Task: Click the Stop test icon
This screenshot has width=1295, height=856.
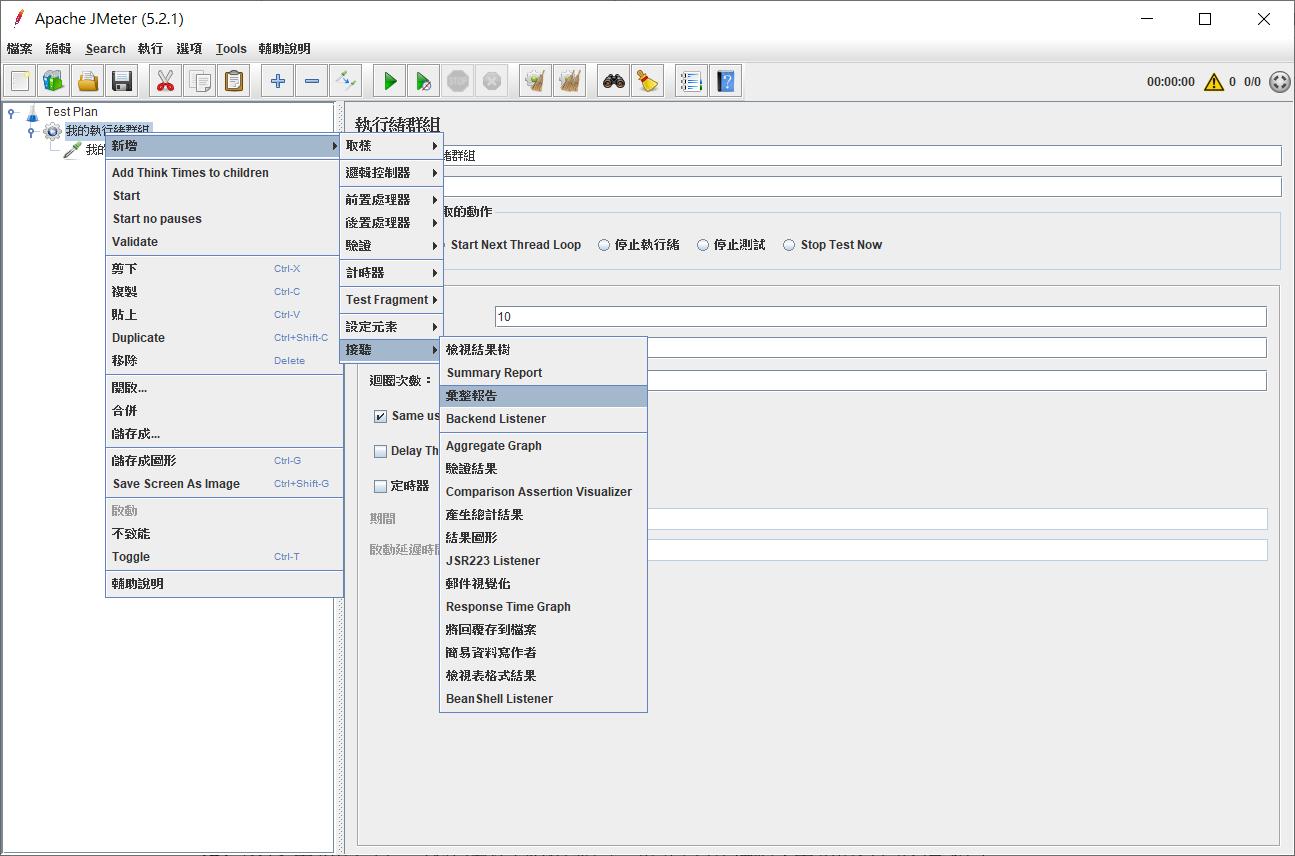Action: [458, 81]
